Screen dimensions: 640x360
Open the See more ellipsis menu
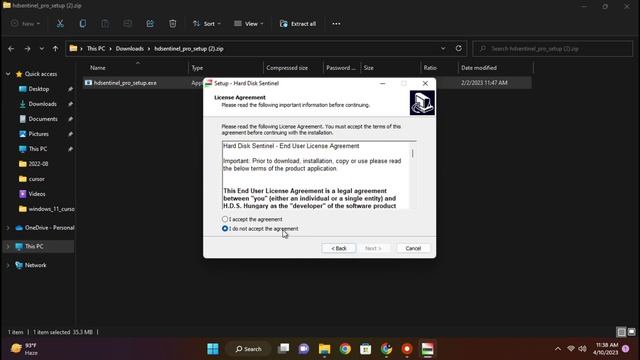click(336, 24)
